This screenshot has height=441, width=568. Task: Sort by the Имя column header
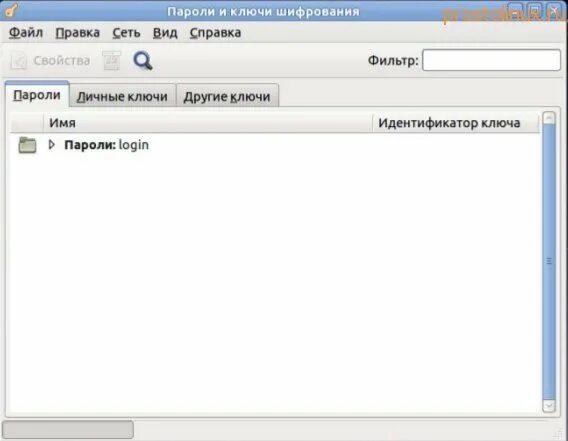click(x=208, y=123)
